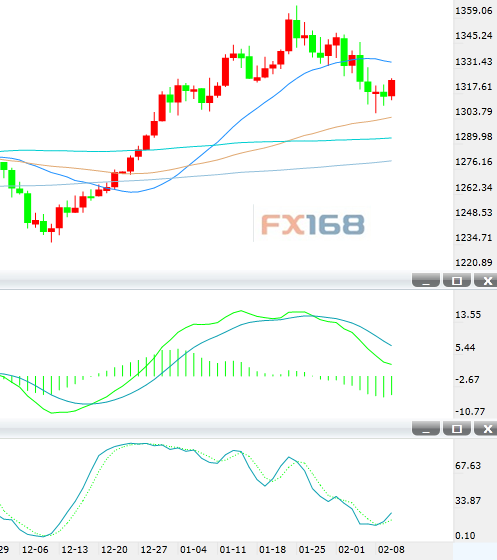This screenshot has height=560, width=497.
Task: Click the 0.10 stochastic axis value
Action: [x=465, y=536]
